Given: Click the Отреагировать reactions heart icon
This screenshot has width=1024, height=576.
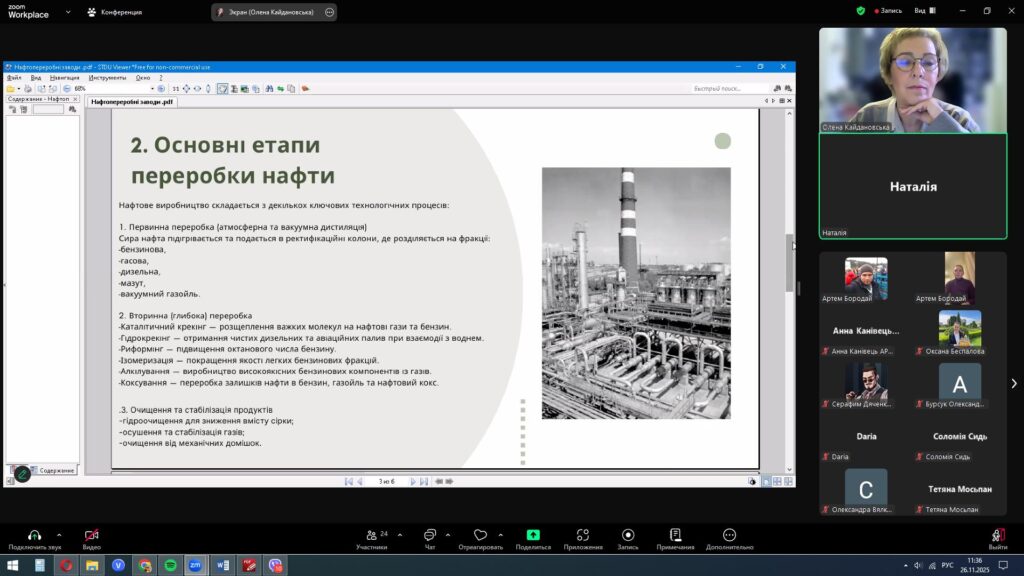Looking at the screenshot, I should tap(480, 535).
